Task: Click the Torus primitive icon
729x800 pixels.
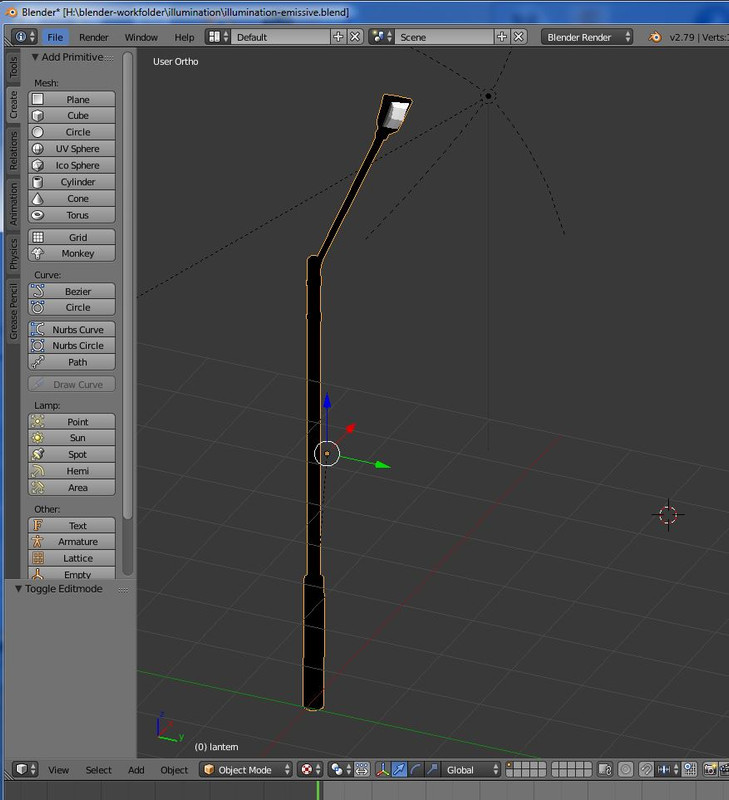Action: (x=38, y=215)
